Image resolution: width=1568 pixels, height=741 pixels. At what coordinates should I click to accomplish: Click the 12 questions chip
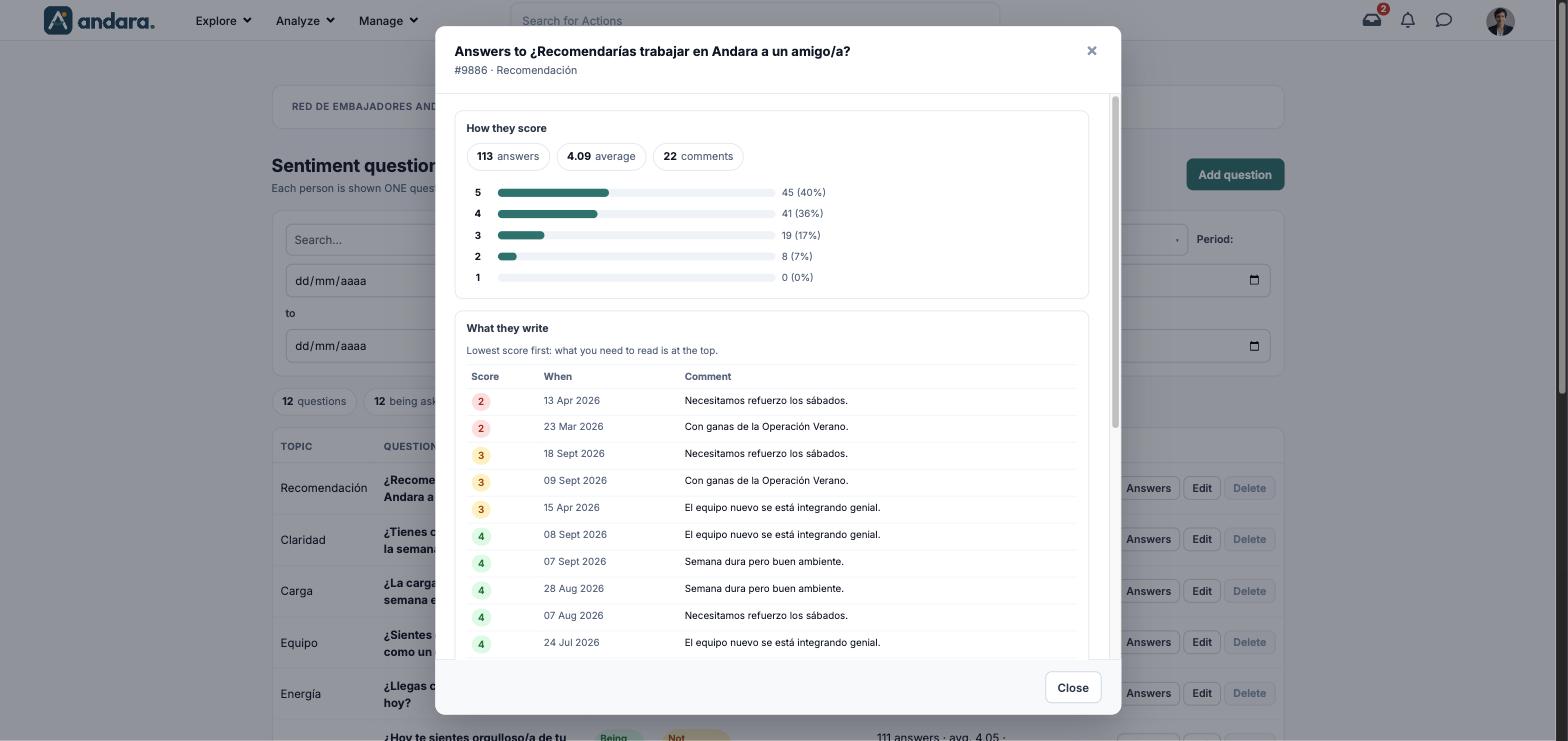click(314, 402)
